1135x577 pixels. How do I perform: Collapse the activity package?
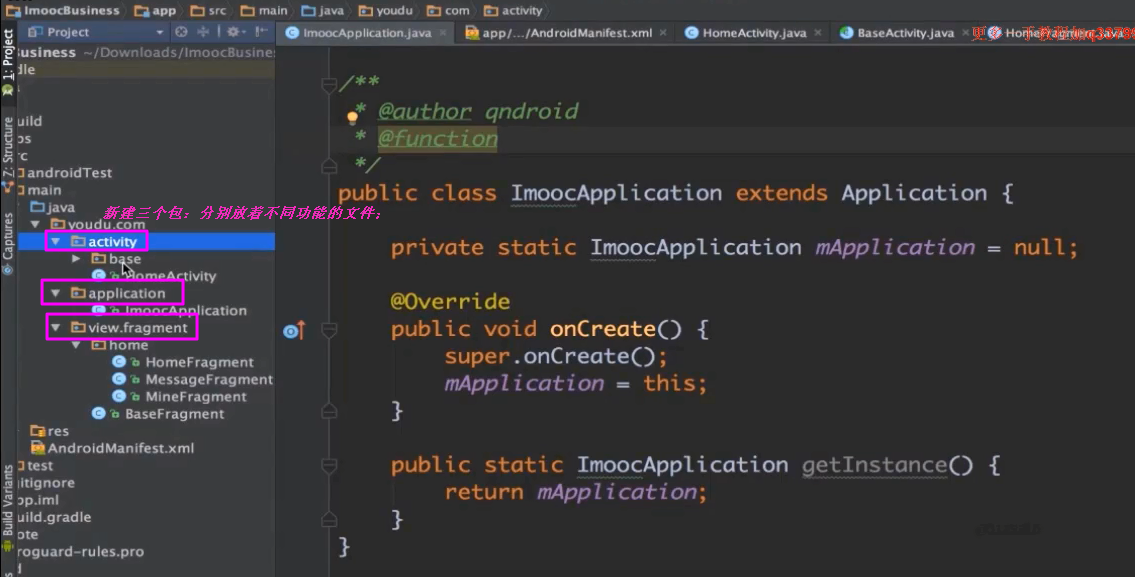point(55,242)
